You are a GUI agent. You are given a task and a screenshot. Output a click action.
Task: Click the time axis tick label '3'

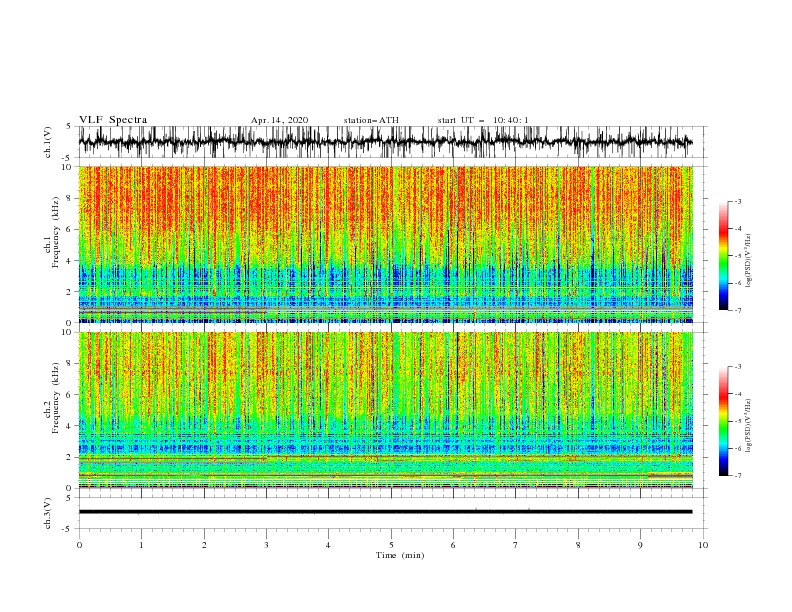[x=266, y=545]
